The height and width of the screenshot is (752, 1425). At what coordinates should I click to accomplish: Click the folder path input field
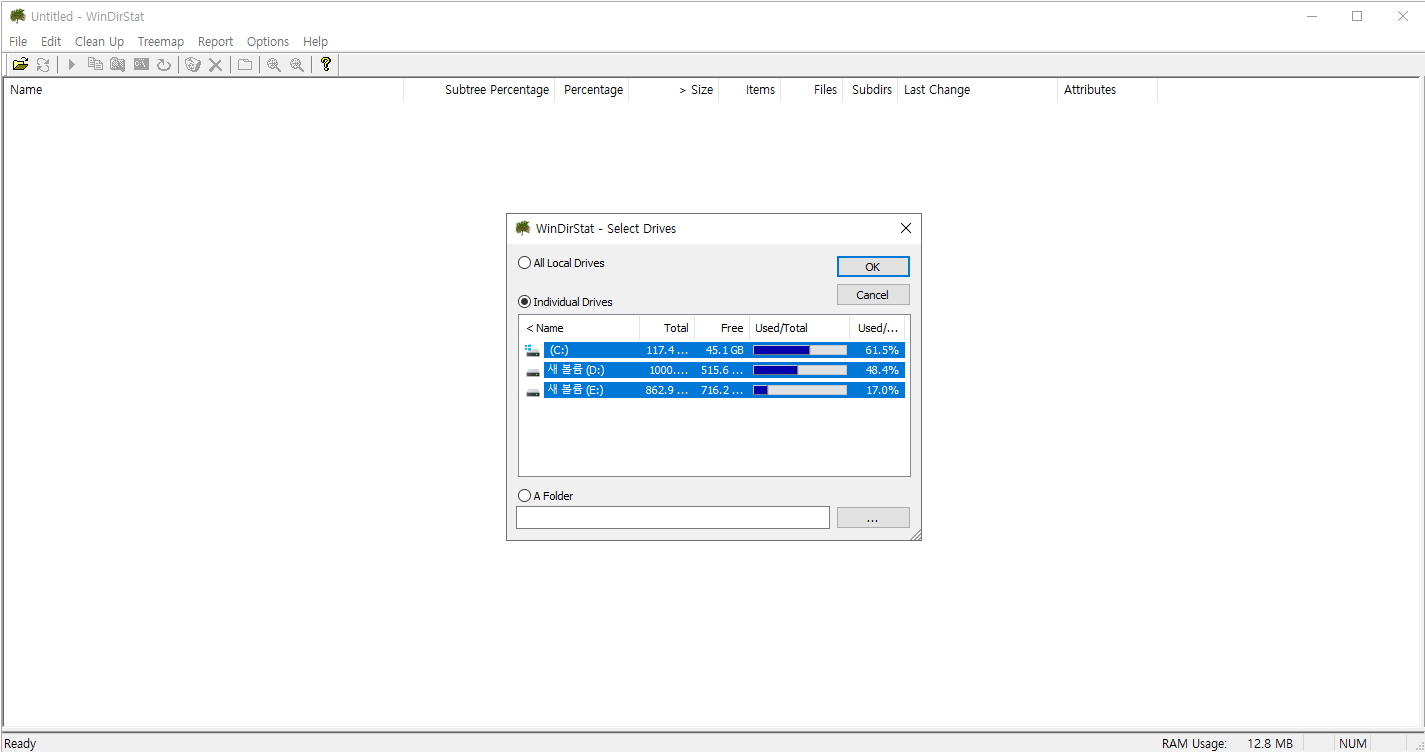tap(673, 517)
